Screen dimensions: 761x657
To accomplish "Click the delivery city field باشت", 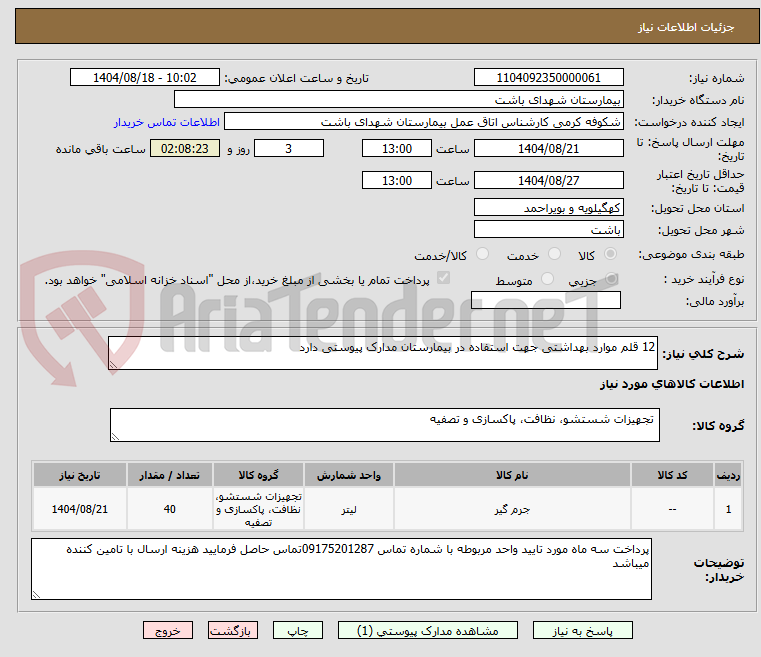I will [548, 229].
